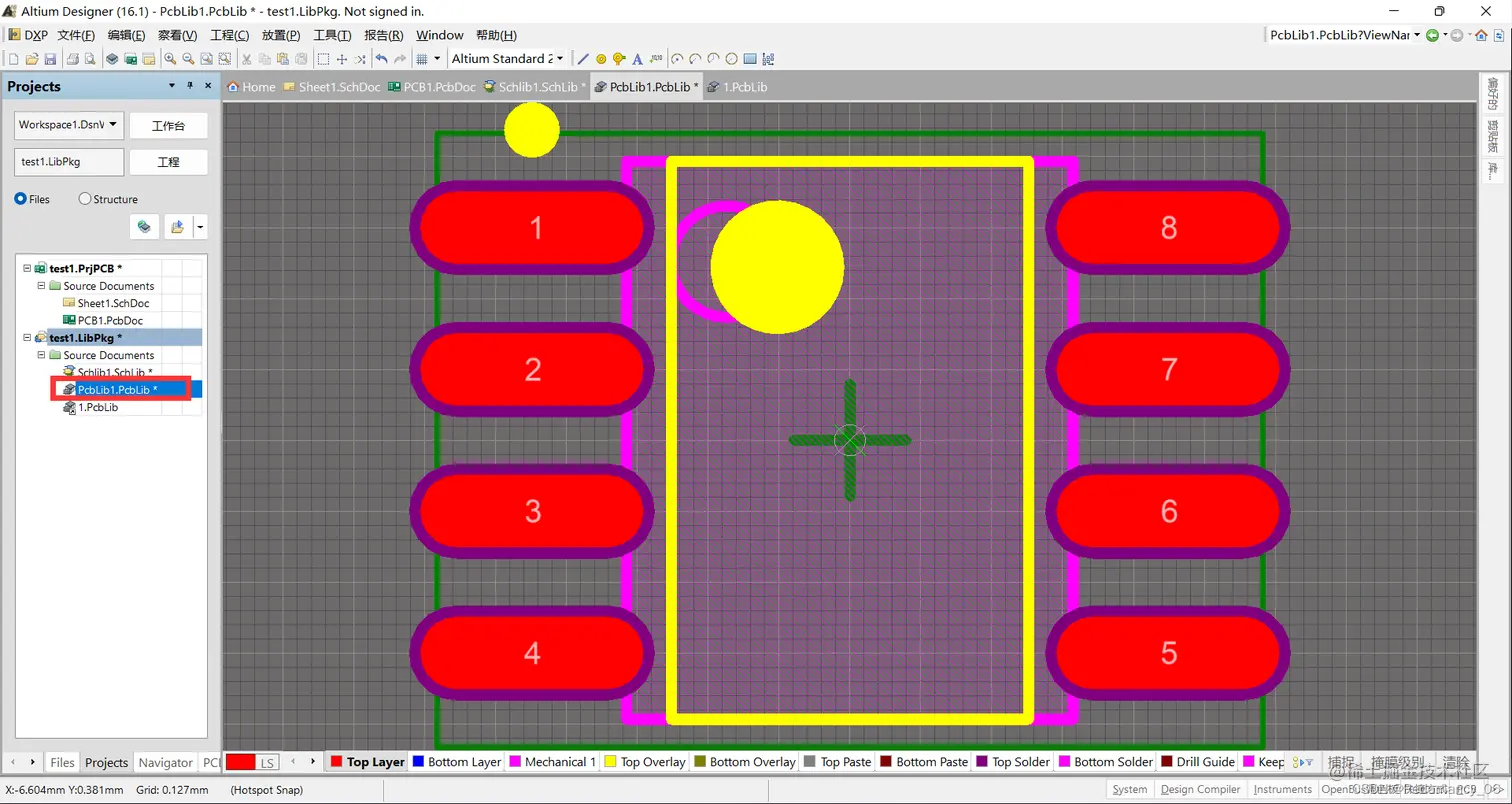Click the compile project icon in Projects panel

[x=145, y=227]
